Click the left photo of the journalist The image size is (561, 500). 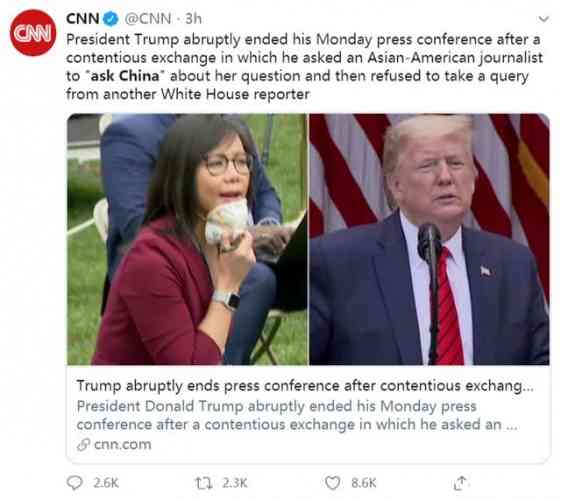click(187, 239)
